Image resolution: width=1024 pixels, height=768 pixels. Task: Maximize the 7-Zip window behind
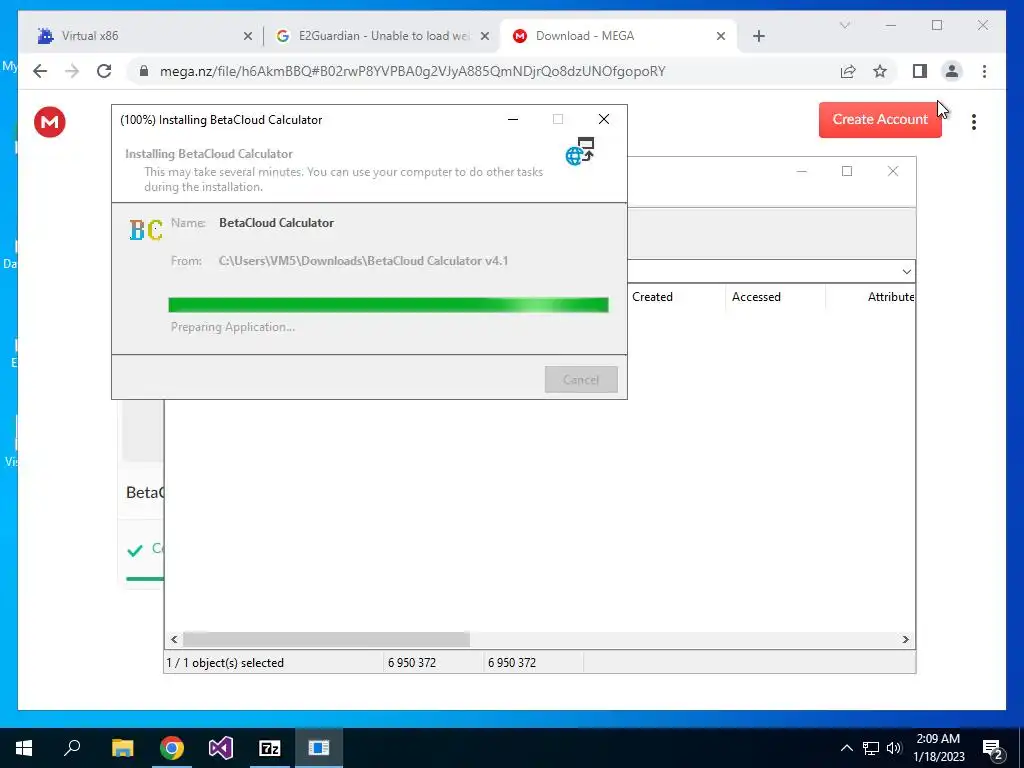[847, 171]
